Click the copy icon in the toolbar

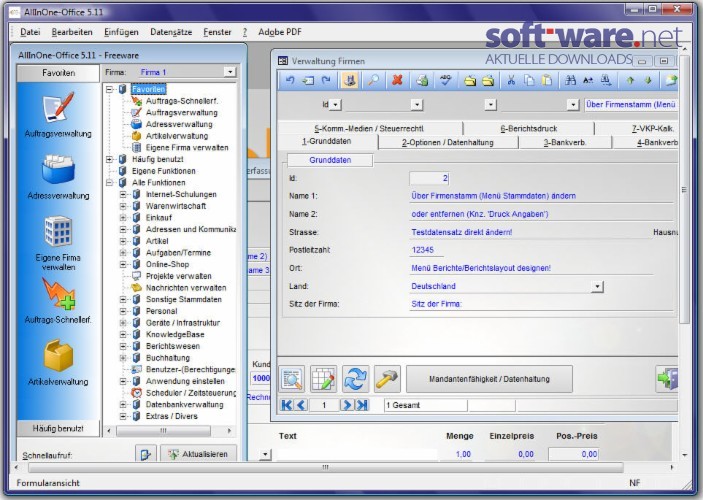529,80
